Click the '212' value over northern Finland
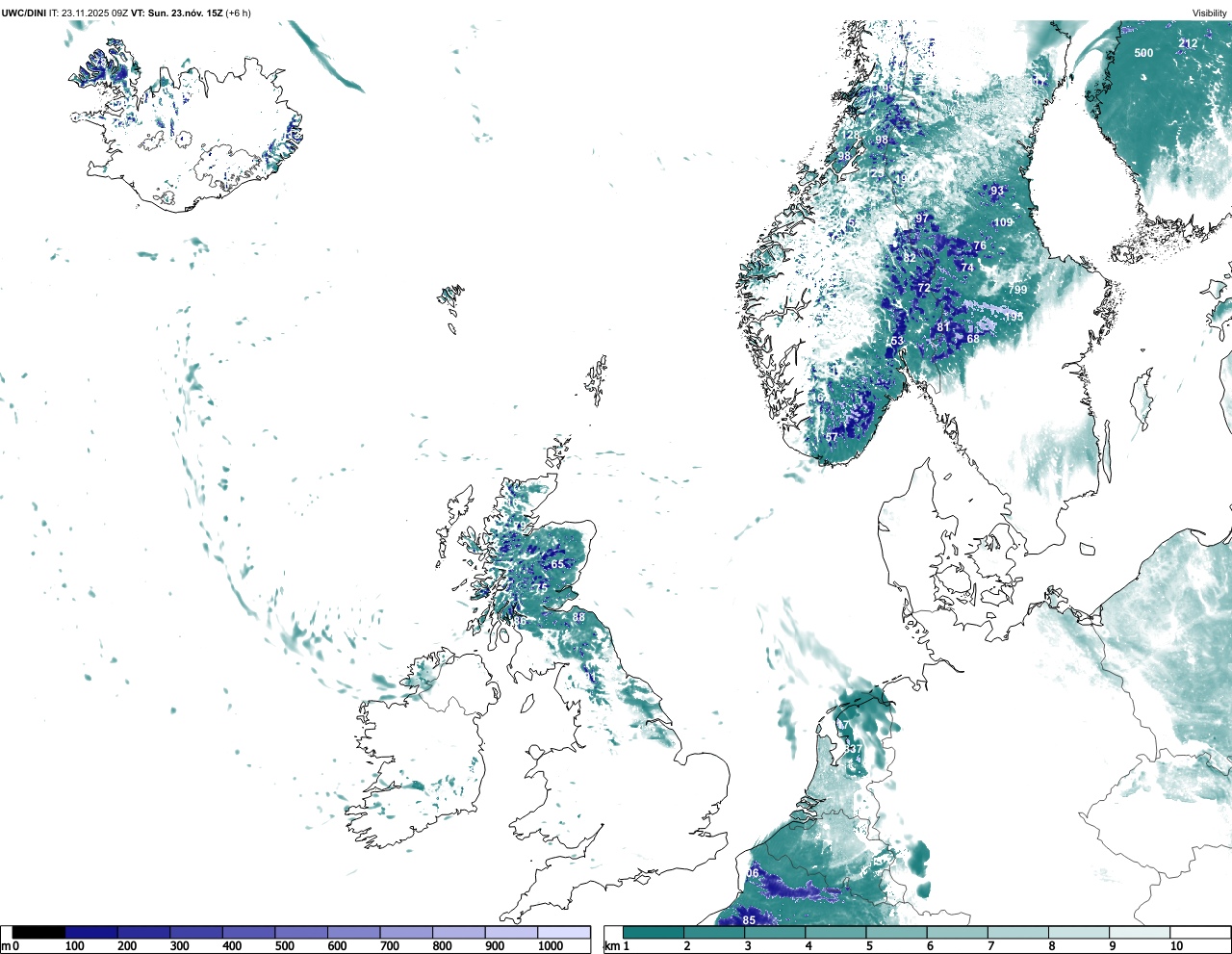Screen dimensions: 1232x954 click(x=1189, y=43)
